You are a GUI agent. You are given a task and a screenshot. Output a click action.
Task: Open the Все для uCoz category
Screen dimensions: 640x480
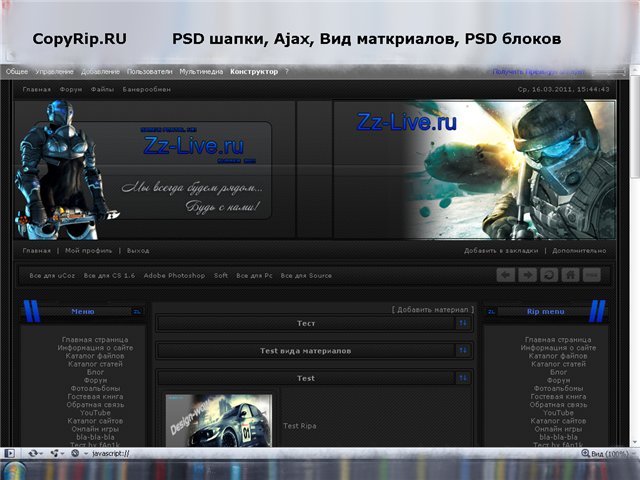tap(52, 276)
